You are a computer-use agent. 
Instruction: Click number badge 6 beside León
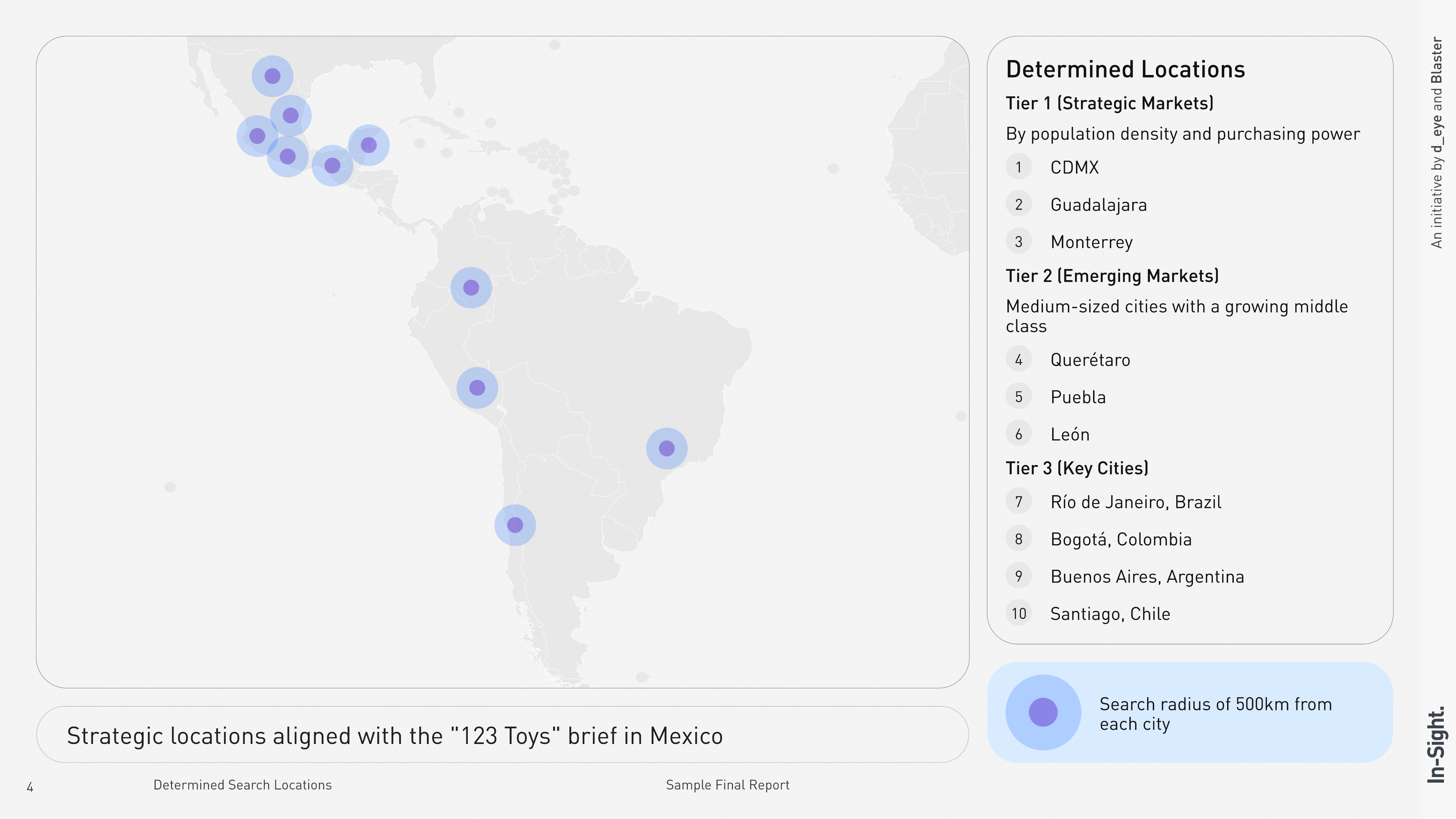(1018, 434)
